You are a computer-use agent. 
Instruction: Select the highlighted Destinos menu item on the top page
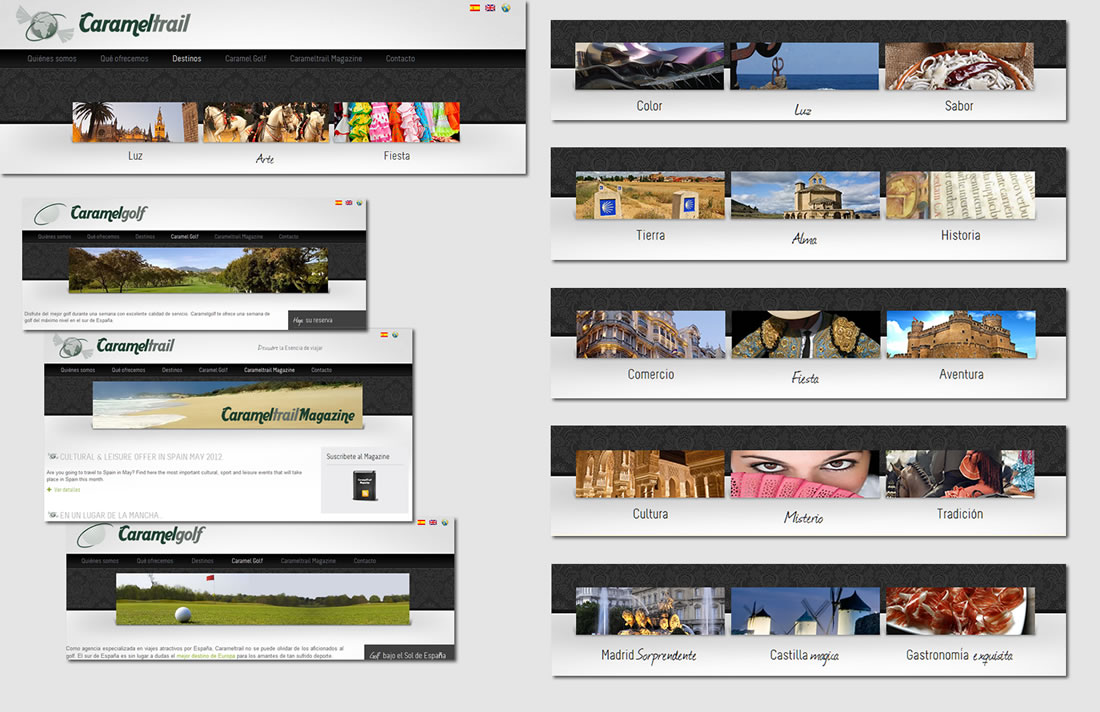pyautogui.click(x=187, y=59)
